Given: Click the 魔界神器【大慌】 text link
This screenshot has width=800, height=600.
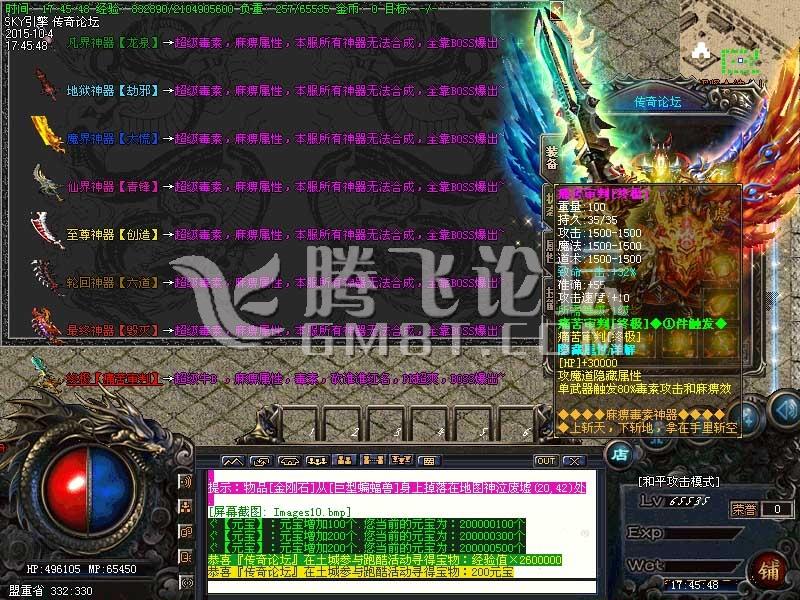Looking at the screenshot, I should point(113,139).
